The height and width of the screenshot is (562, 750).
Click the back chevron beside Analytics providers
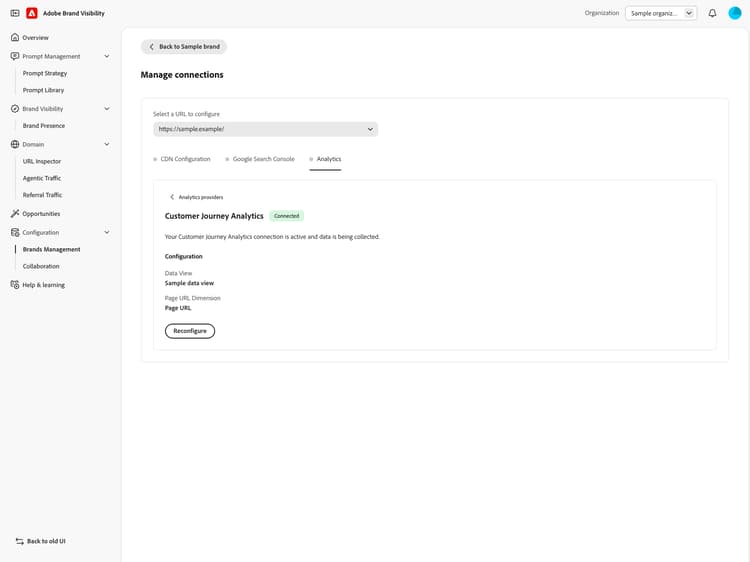point(172,197)
